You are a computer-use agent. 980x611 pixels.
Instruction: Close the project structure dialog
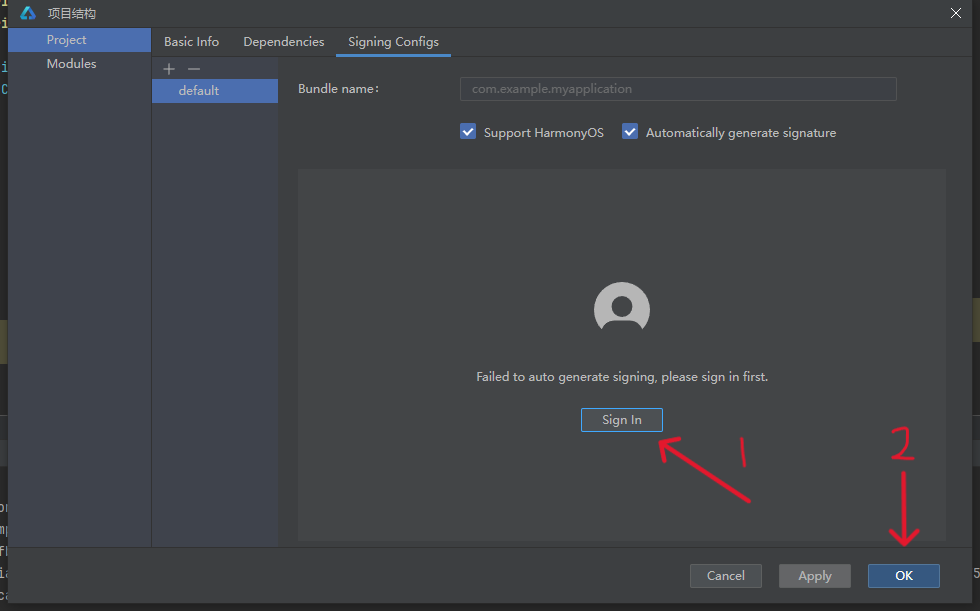(956, 13)
